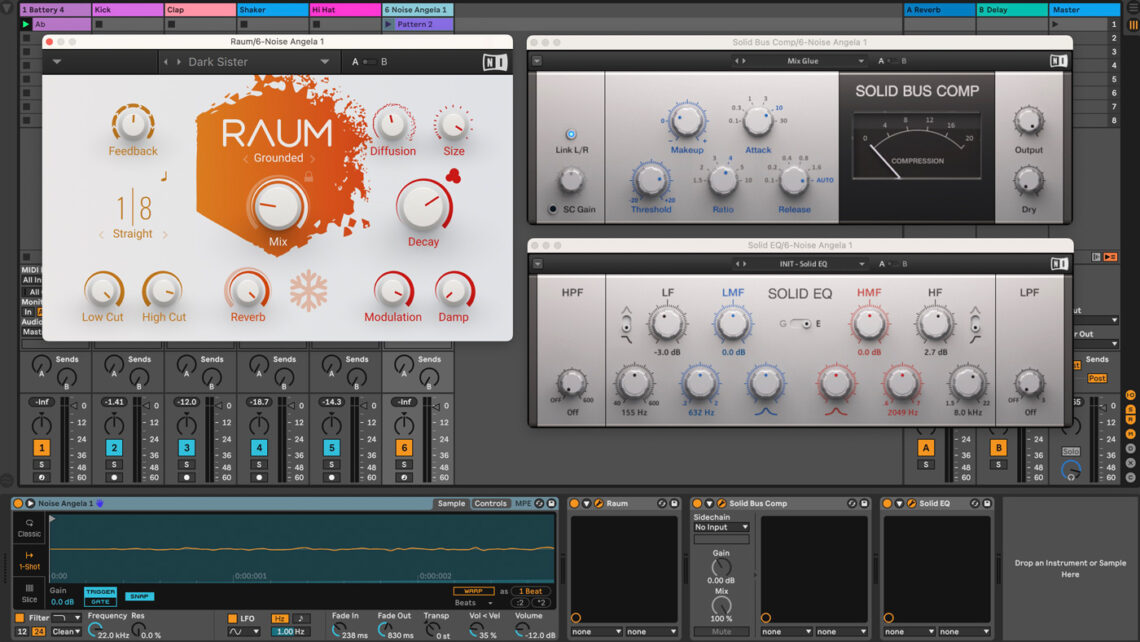This screenshot has height=642, width=1140.
Task: Switch to the Controls tab in Simpler
Action: tap(493, 503)
